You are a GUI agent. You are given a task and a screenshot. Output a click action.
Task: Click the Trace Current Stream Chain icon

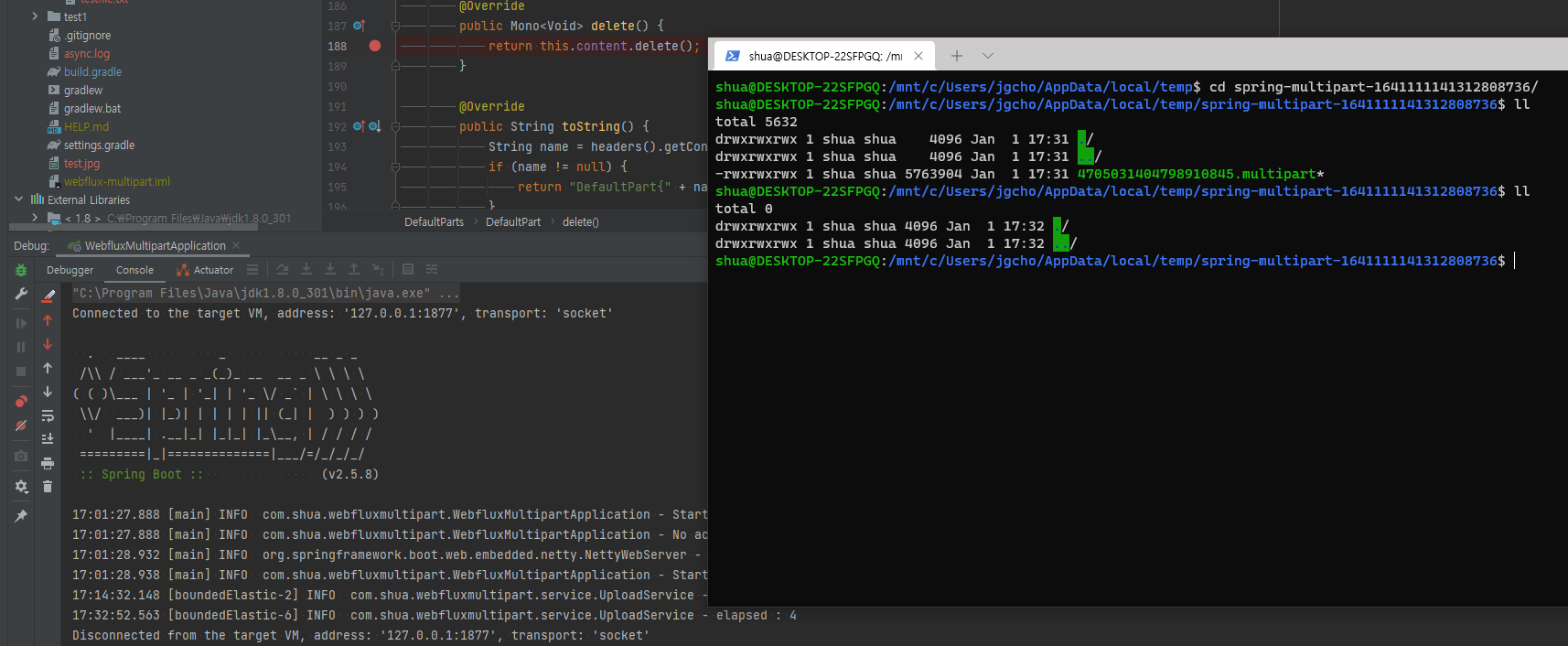click(432, 269)
